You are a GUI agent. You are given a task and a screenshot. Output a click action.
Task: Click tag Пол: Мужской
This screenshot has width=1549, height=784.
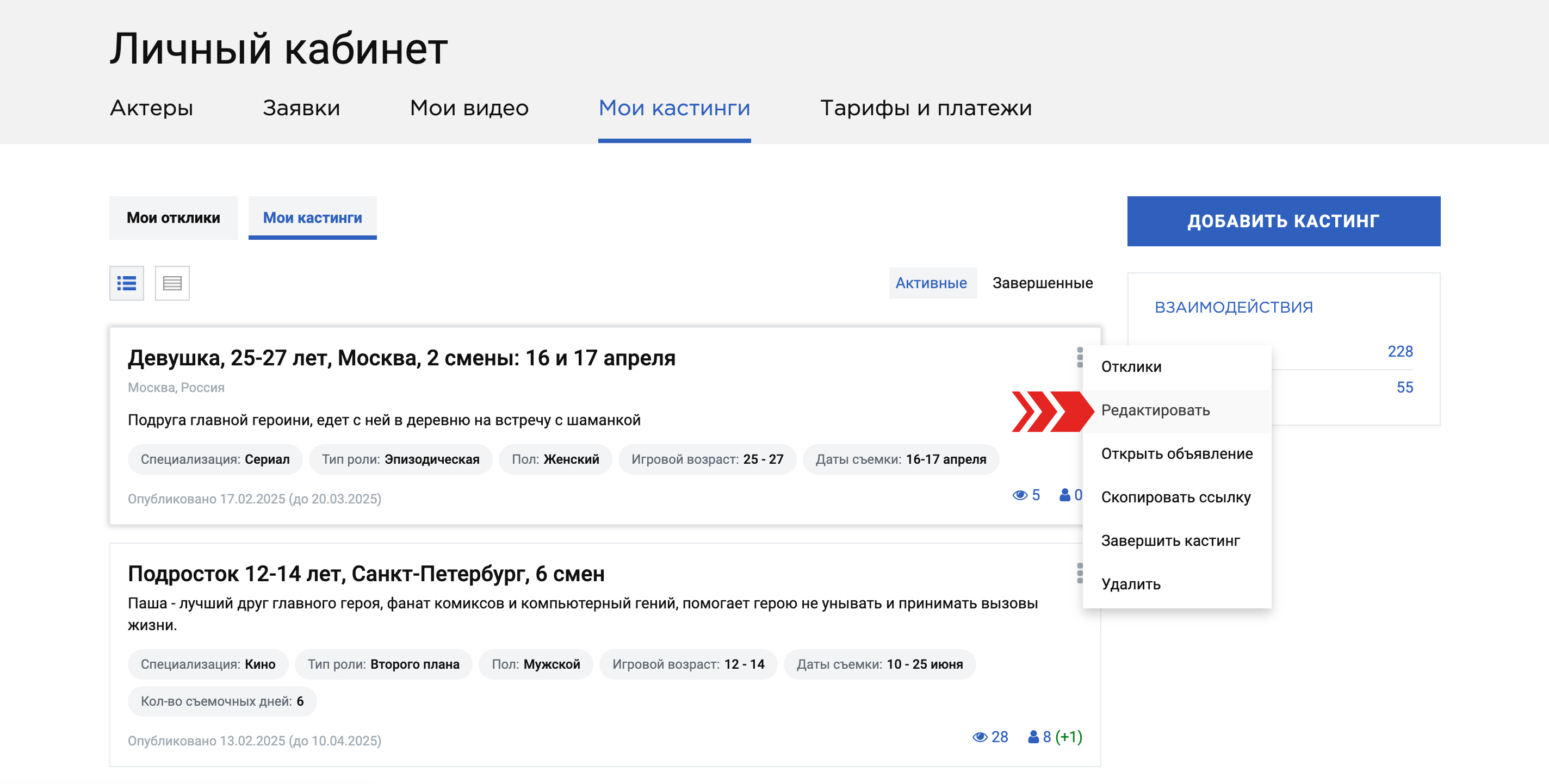tap(536, 664)
